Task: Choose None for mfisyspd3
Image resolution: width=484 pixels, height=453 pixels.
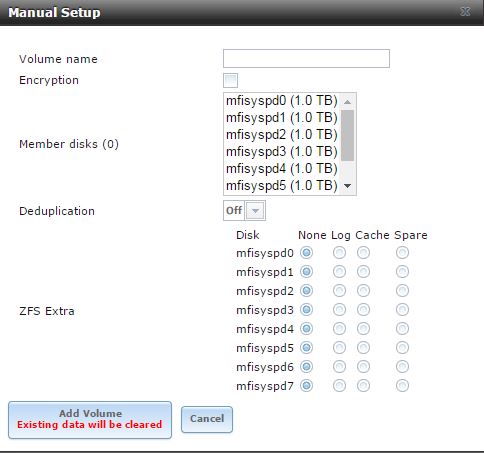Action: (x=306, y=310)
